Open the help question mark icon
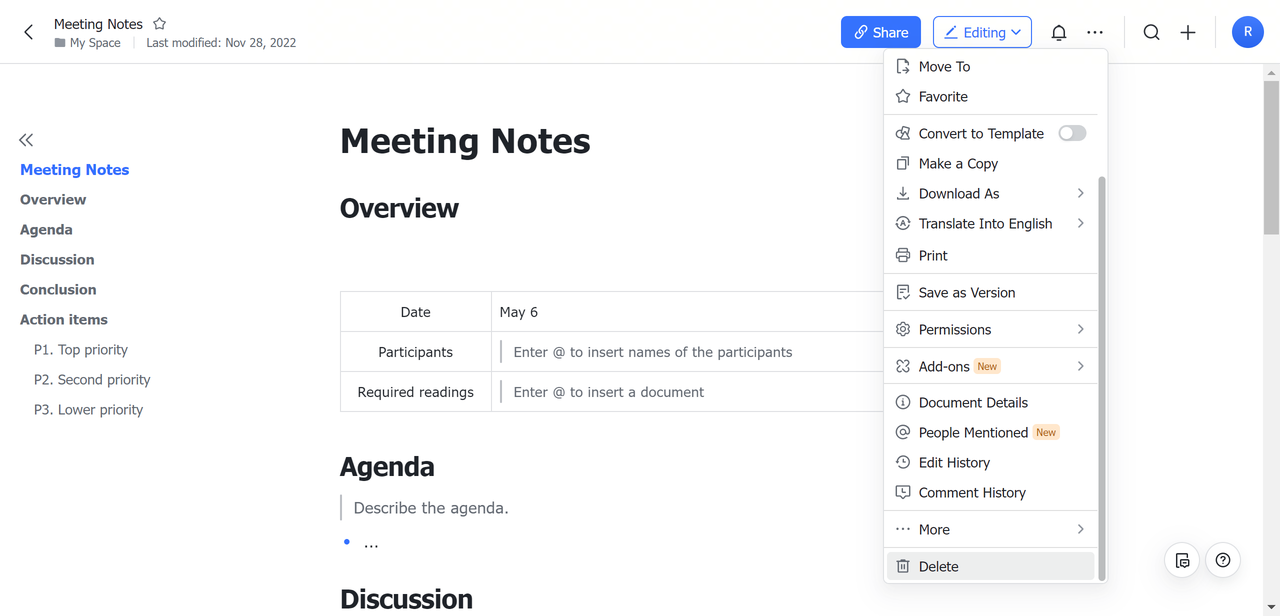 pos(1222,560)
